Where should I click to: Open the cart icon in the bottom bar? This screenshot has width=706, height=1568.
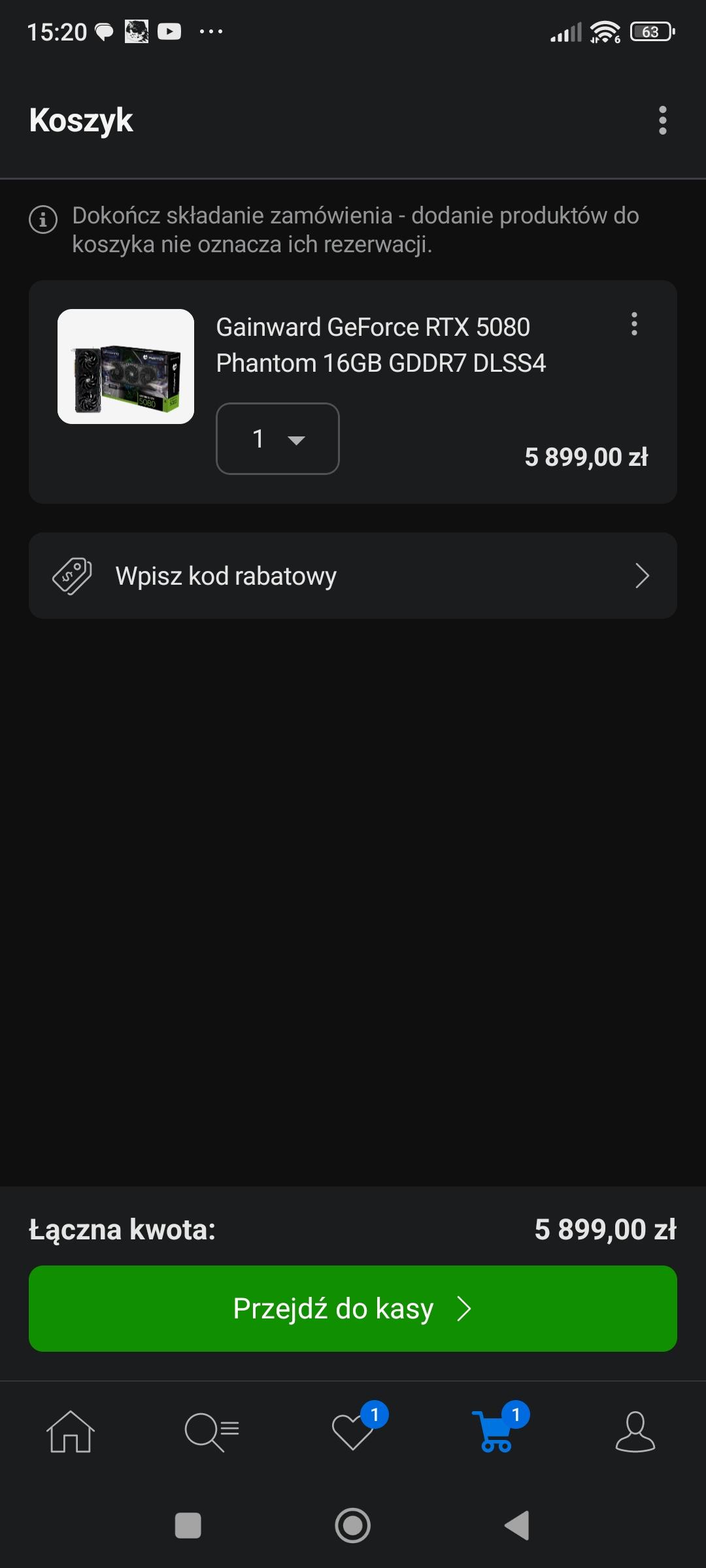coord(496,1432)
